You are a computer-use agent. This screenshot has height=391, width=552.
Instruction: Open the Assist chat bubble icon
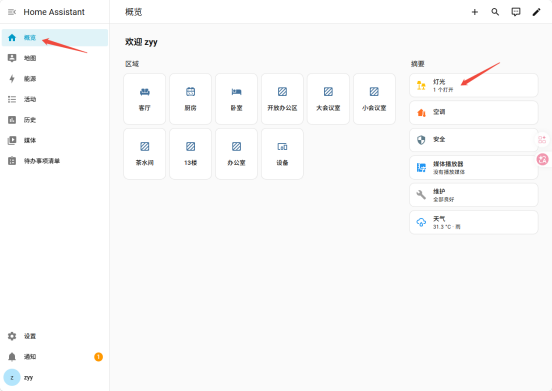click(x=516, y=12)
